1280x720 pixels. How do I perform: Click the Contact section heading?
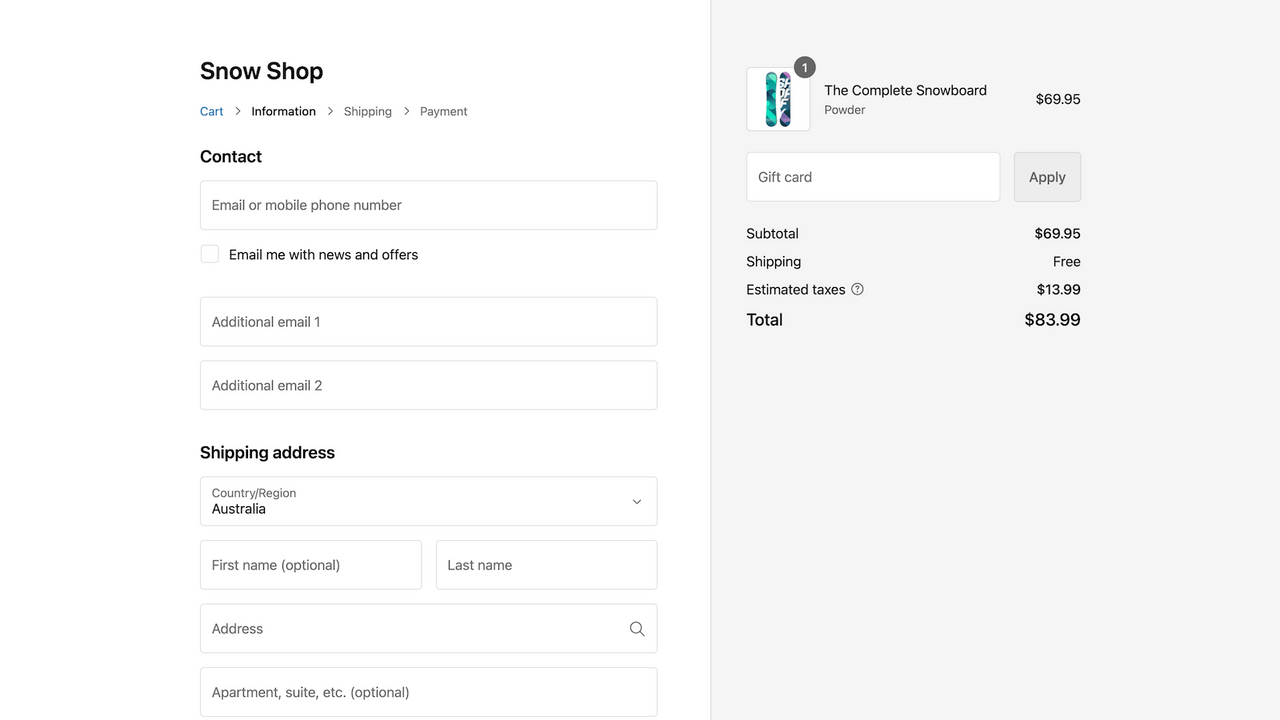click(x=231, y=156)
